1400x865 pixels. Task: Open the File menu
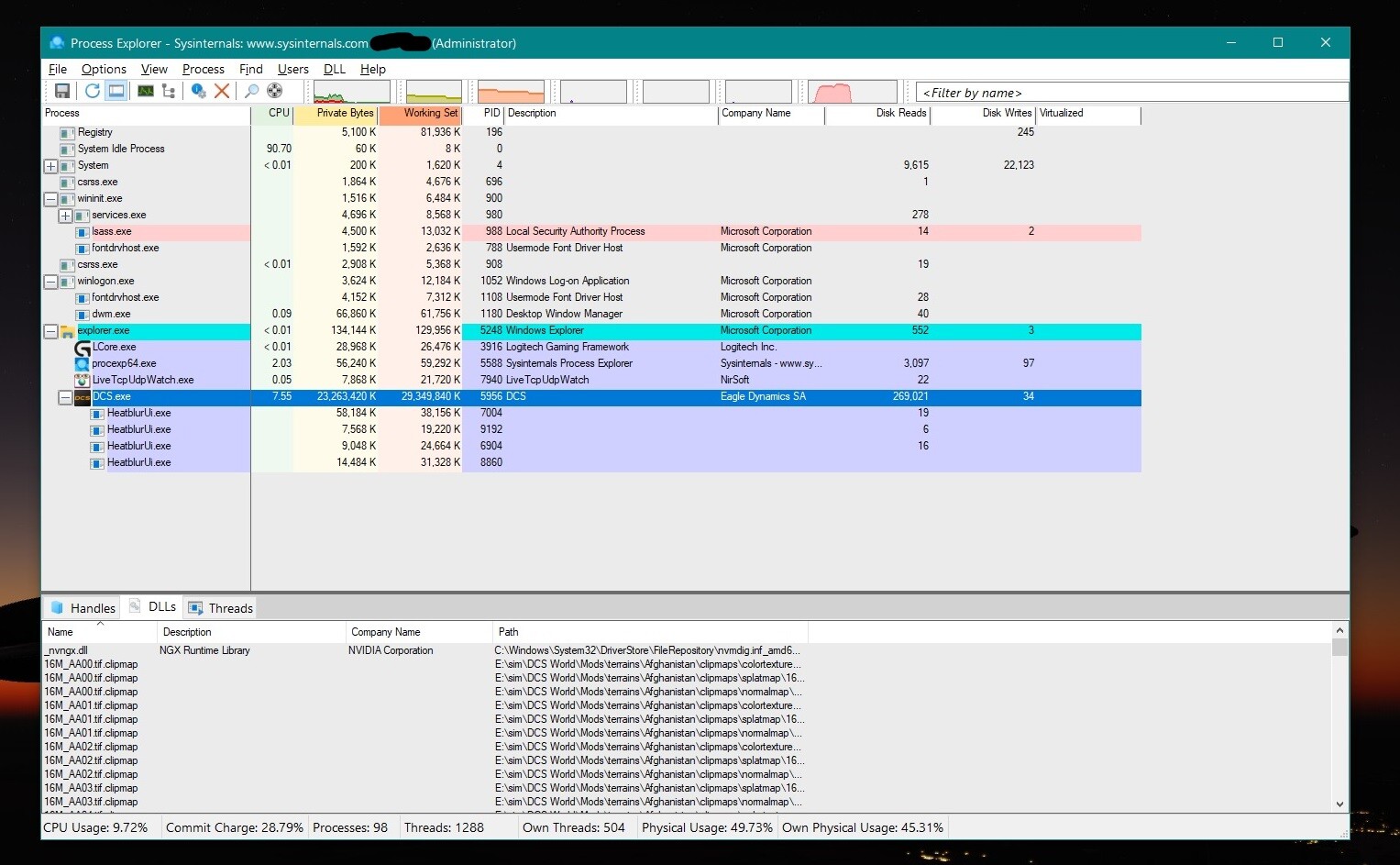point(58,69)
